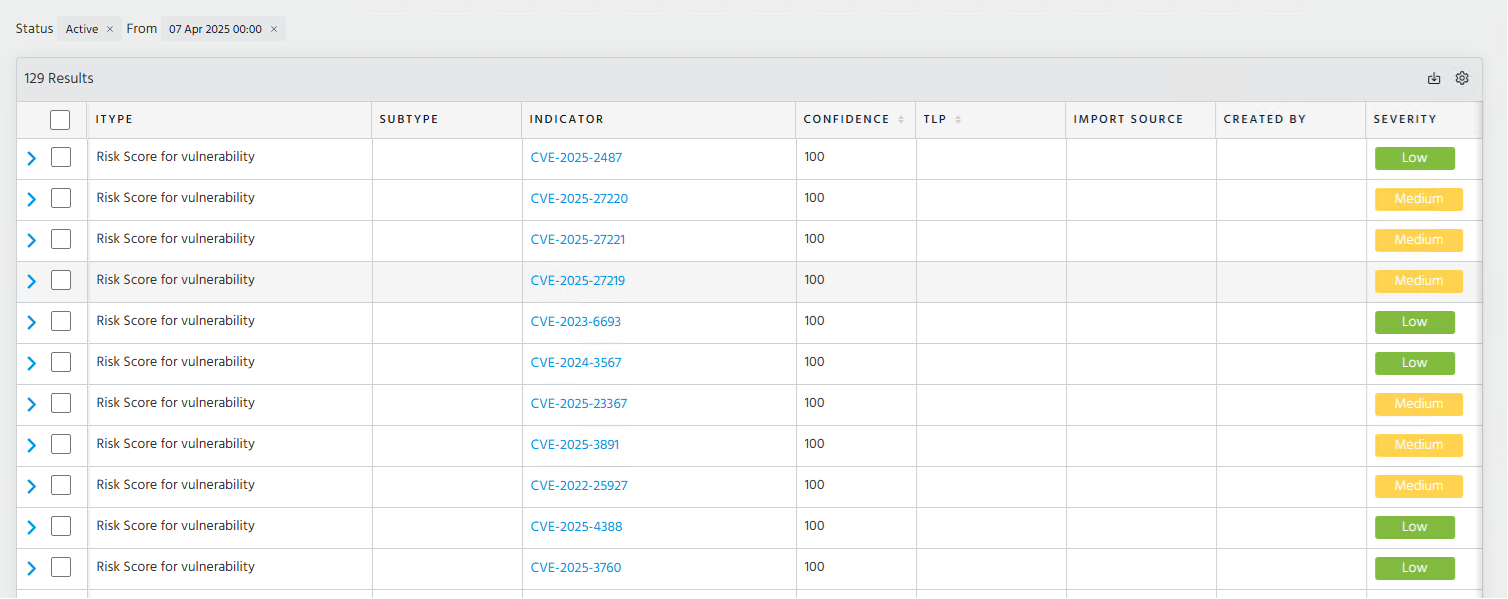Select checkbox for CVE-2022-25927 row
Image resolution: width=1508 pixels, height=599 pixels.
[61, 485]
